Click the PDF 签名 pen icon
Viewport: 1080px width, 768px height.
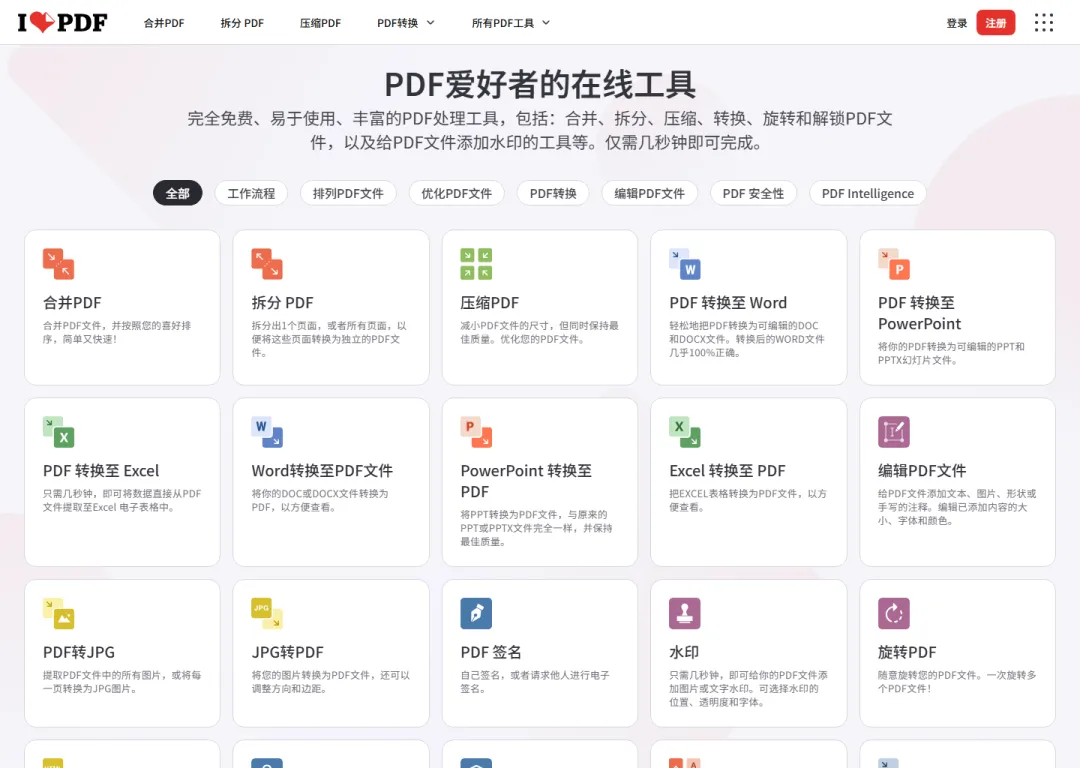476,613
